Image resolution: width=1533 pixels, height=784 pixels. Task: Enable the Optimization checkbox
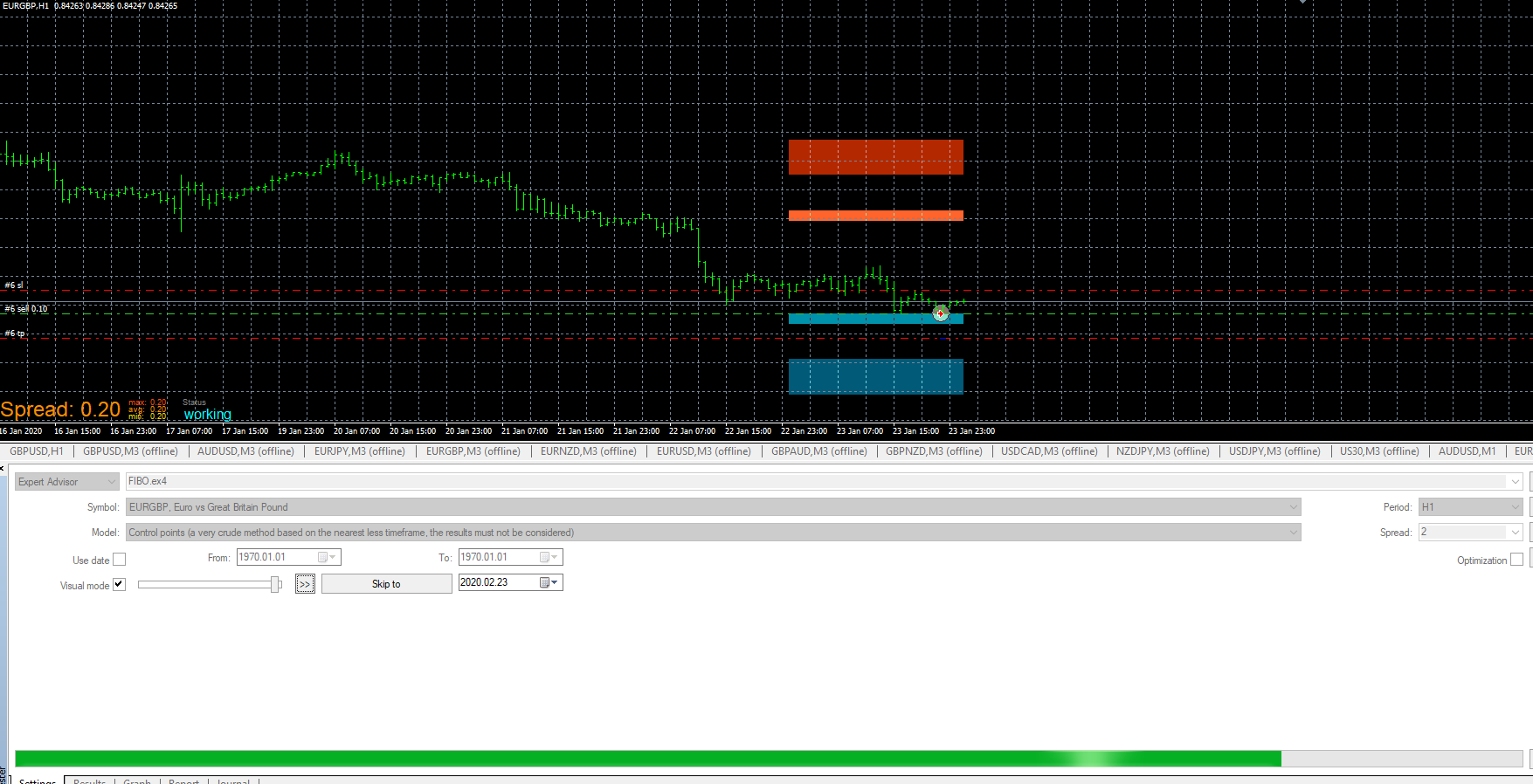(1516, 560)
